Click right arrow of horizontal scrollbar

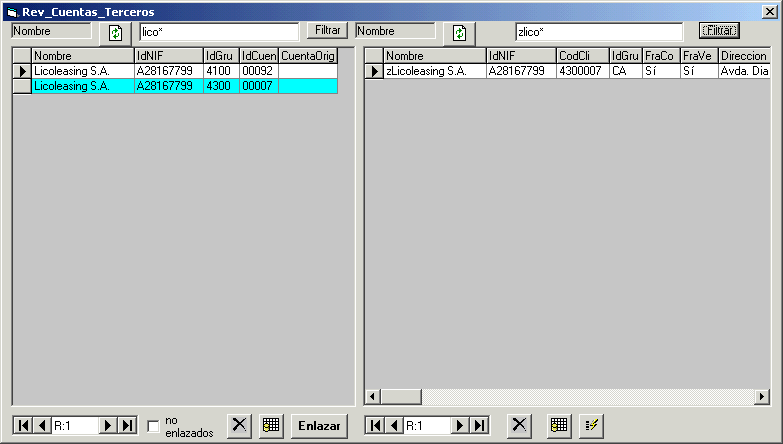762,396
